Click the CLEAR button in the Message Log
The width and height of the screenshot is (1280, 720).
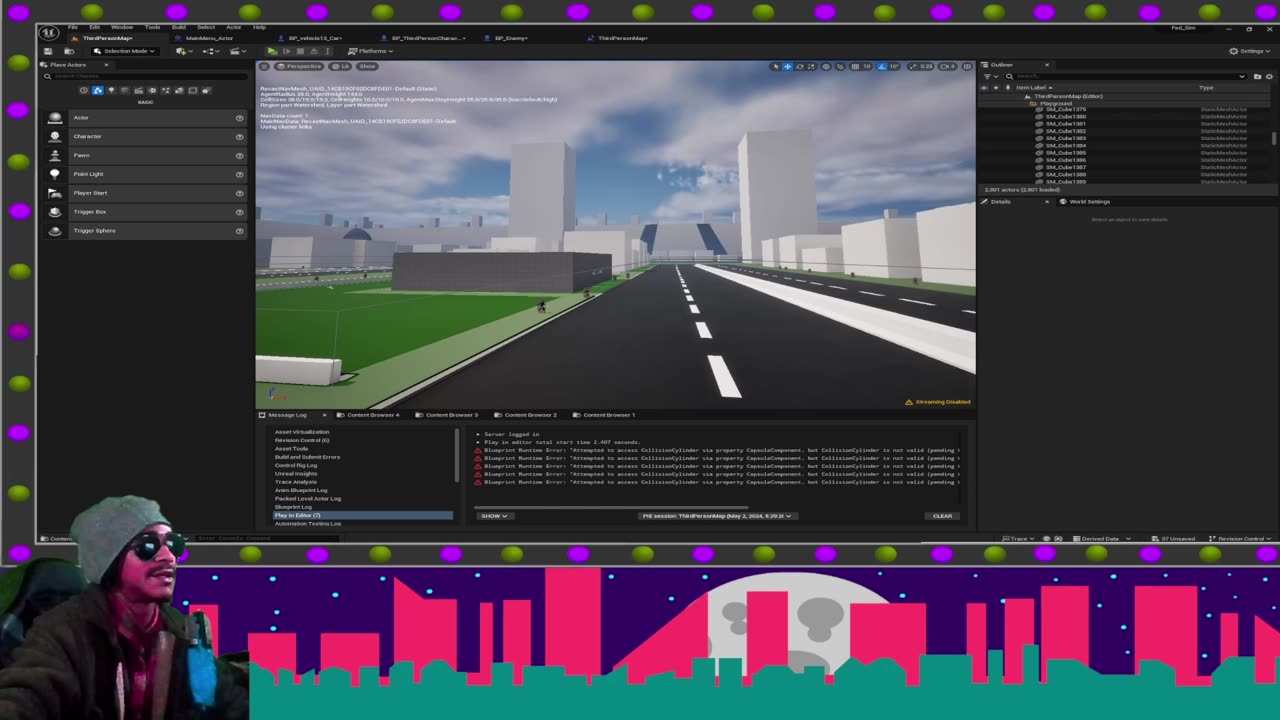click(942, 516)
